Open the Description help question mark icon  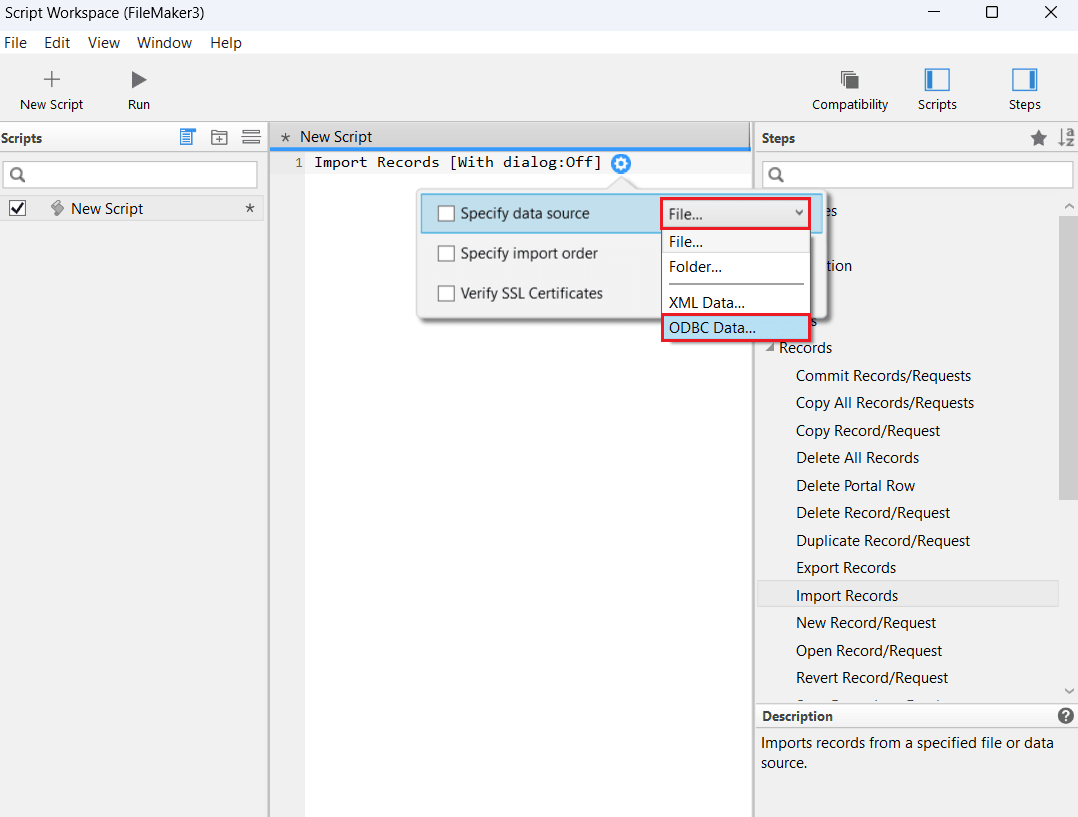[1065, 716]
